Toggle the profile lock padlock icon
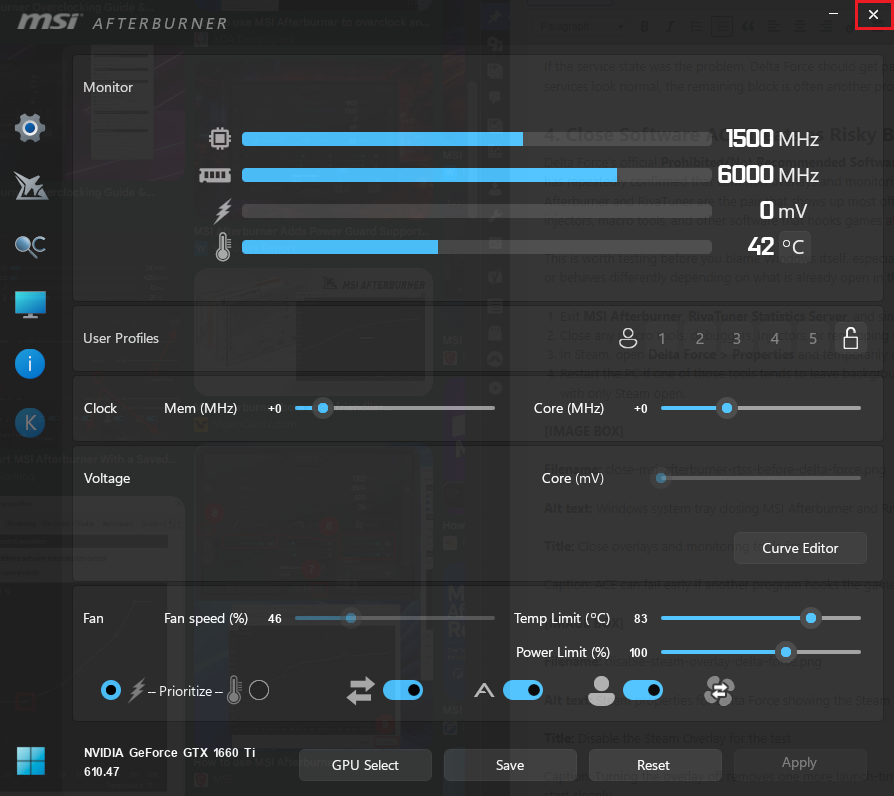 pyautogui.click(x=851, y=338)
